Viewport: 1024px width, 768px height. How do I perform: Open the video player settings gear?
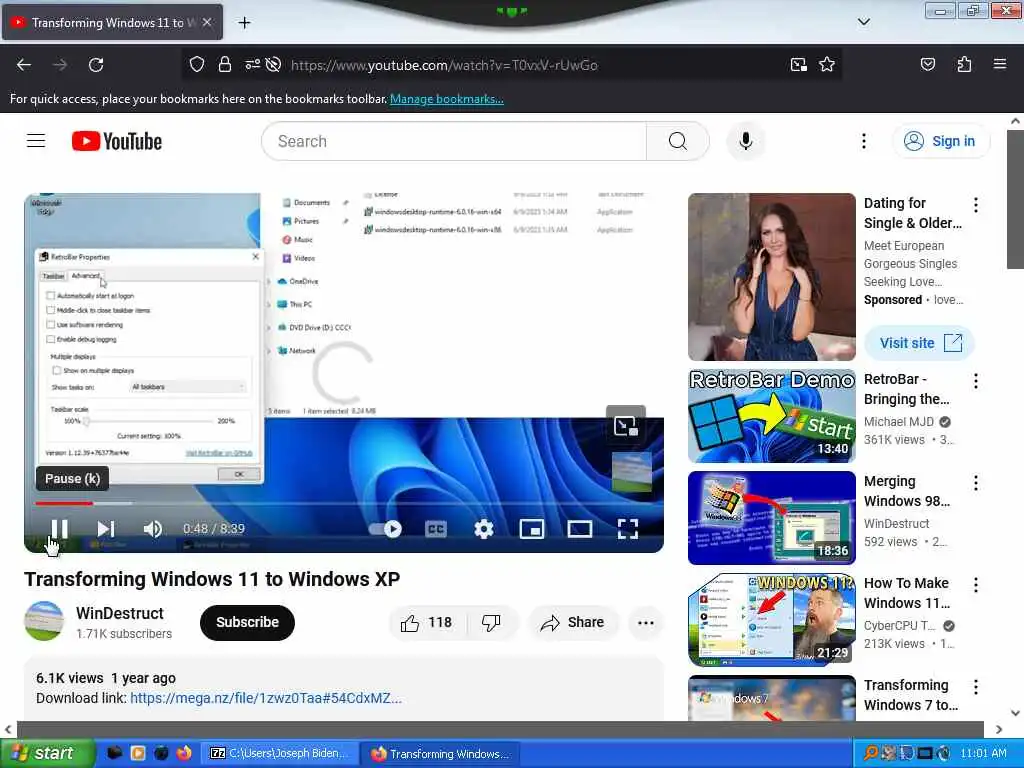click(x=483, y=529)
